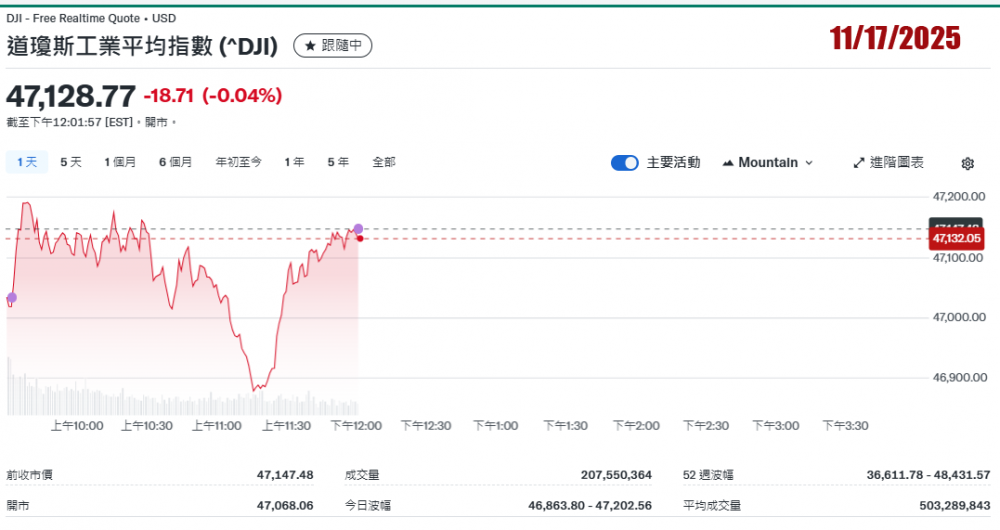
Task: Select the 1個月 range tab
Action: coord(120,162)
